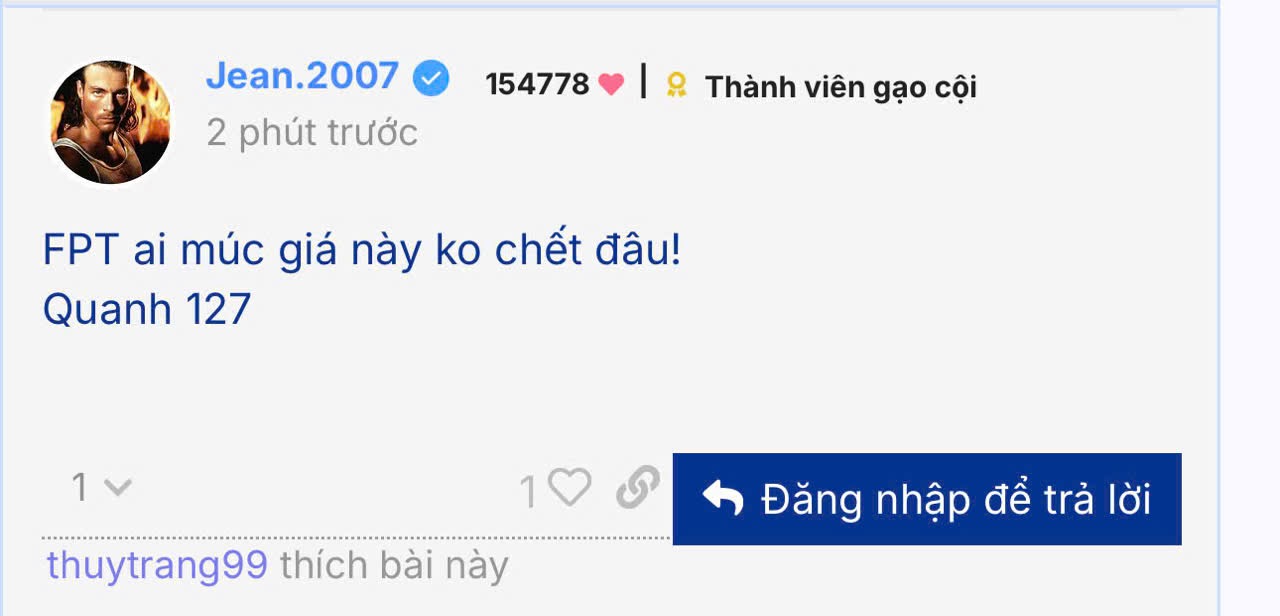
Task: Click the reply arrow icon in the button
Action: click(x=722, y=498)
